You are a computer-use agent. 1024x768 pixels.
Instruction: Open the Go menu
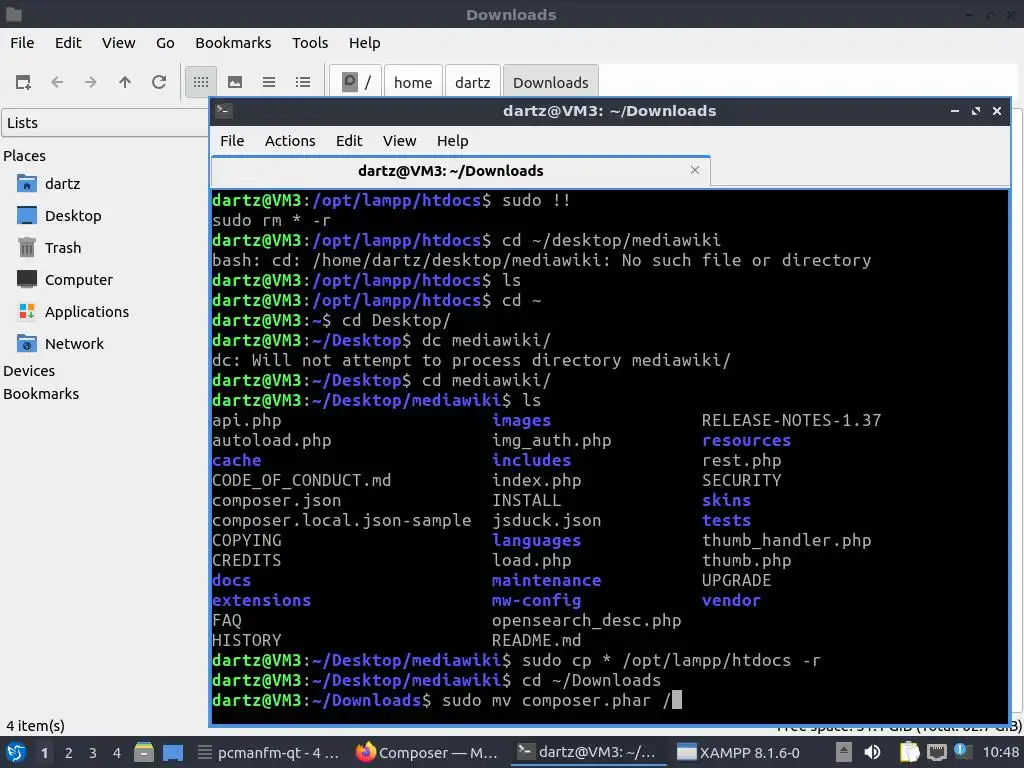pos(165,43)
